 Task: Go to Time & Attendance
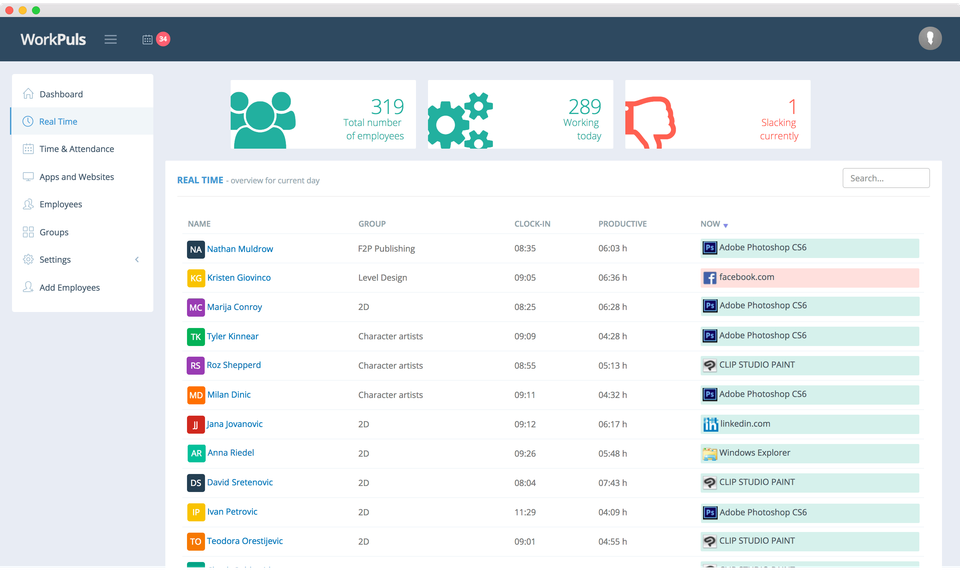pos(76,149)
